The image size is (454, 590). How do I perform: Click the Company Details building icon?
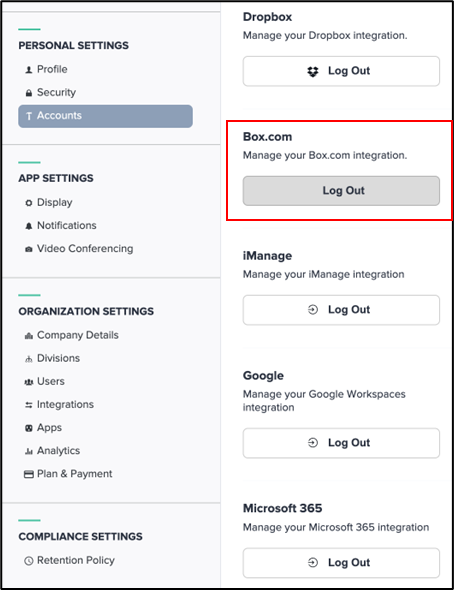(x=29, y=336)
